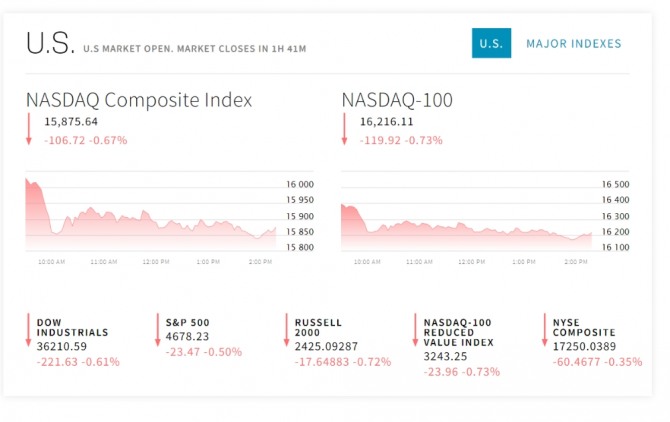670x422 pixels.
Task: Click the S&P 500 down arrow icon
Action: click(157, 331)
